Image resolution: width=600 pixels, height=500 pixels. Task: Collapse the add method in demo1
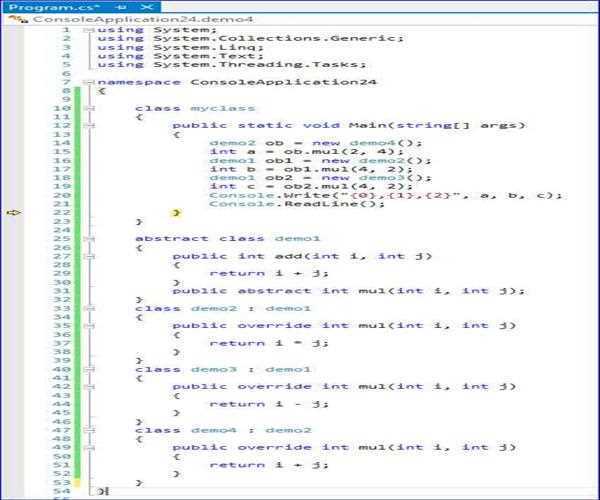pos(89,256)
